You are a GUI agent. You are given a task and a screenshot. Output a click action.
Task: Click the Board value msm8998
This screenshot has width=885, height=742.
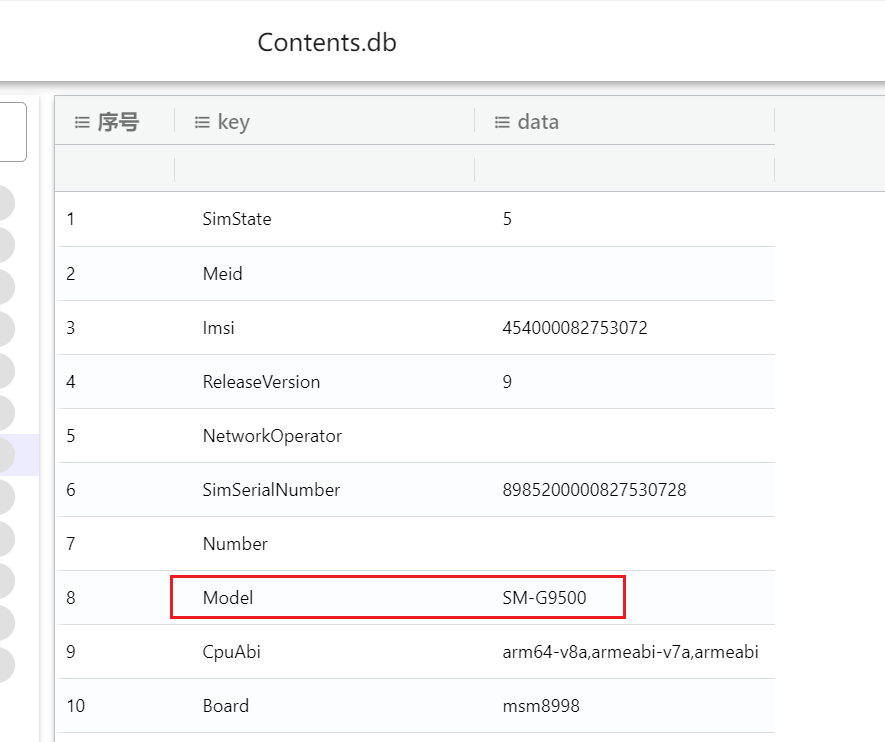(541, 706)
